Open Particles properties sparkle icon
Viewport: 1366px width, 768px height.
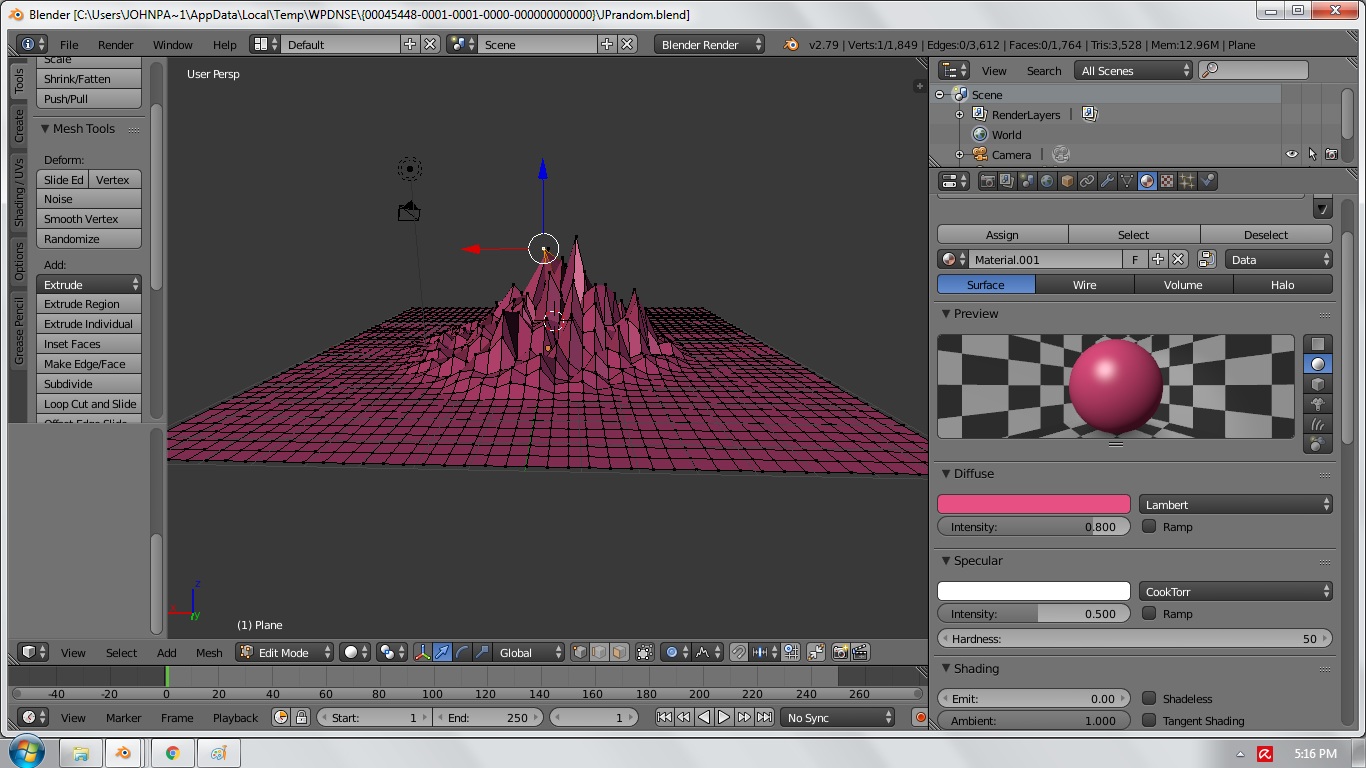coord(1187,181)
